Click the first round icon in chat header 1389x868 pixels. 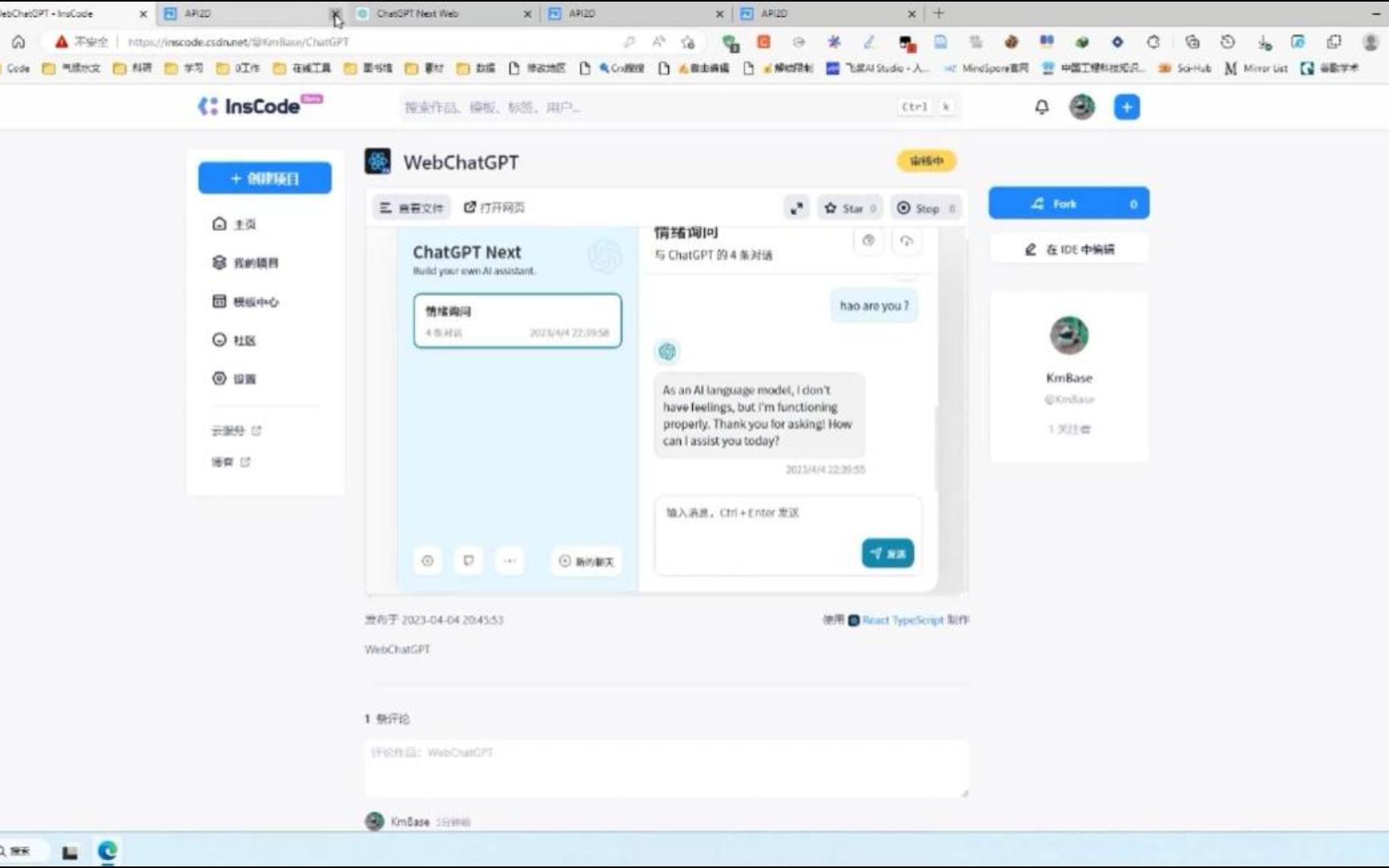click(868, 240)
